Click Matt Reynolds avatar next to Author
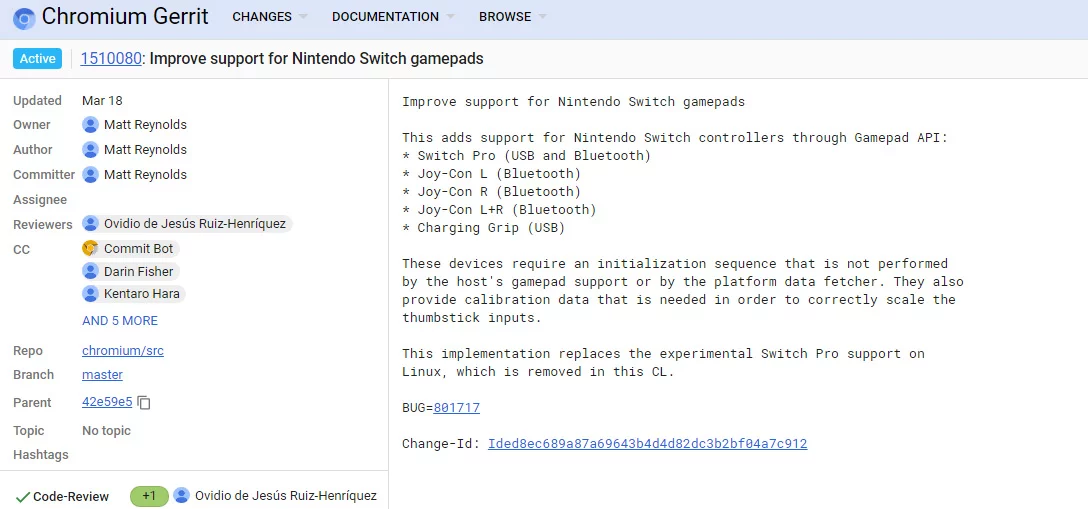Image resolution: width=1088 pixels, height=509 pixels. 90,150
